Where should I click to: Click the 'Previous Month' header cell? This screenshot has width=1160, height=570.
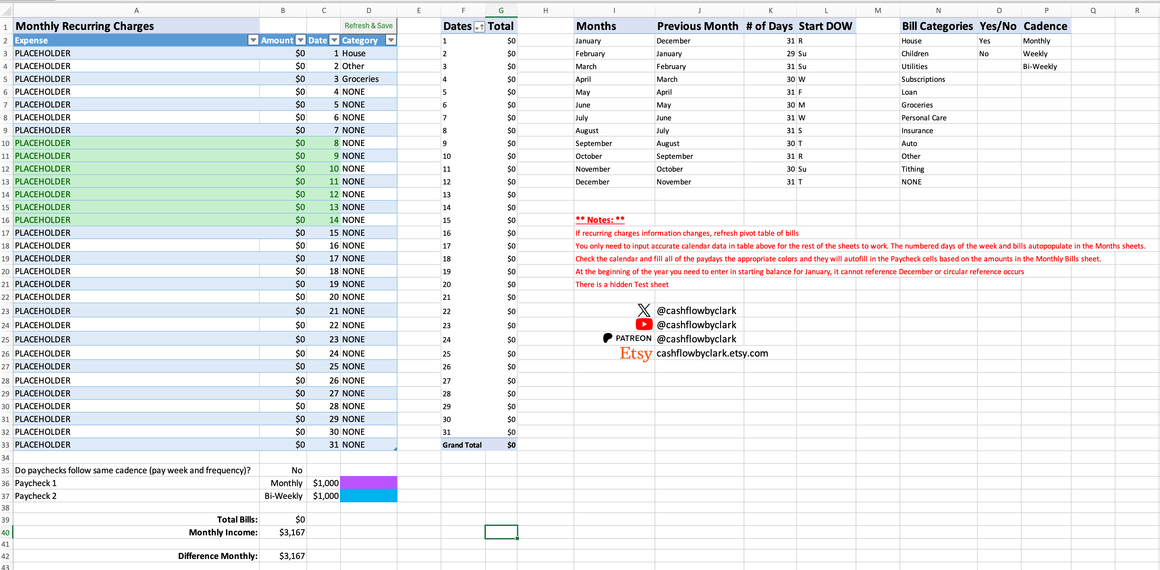(697, 26)
